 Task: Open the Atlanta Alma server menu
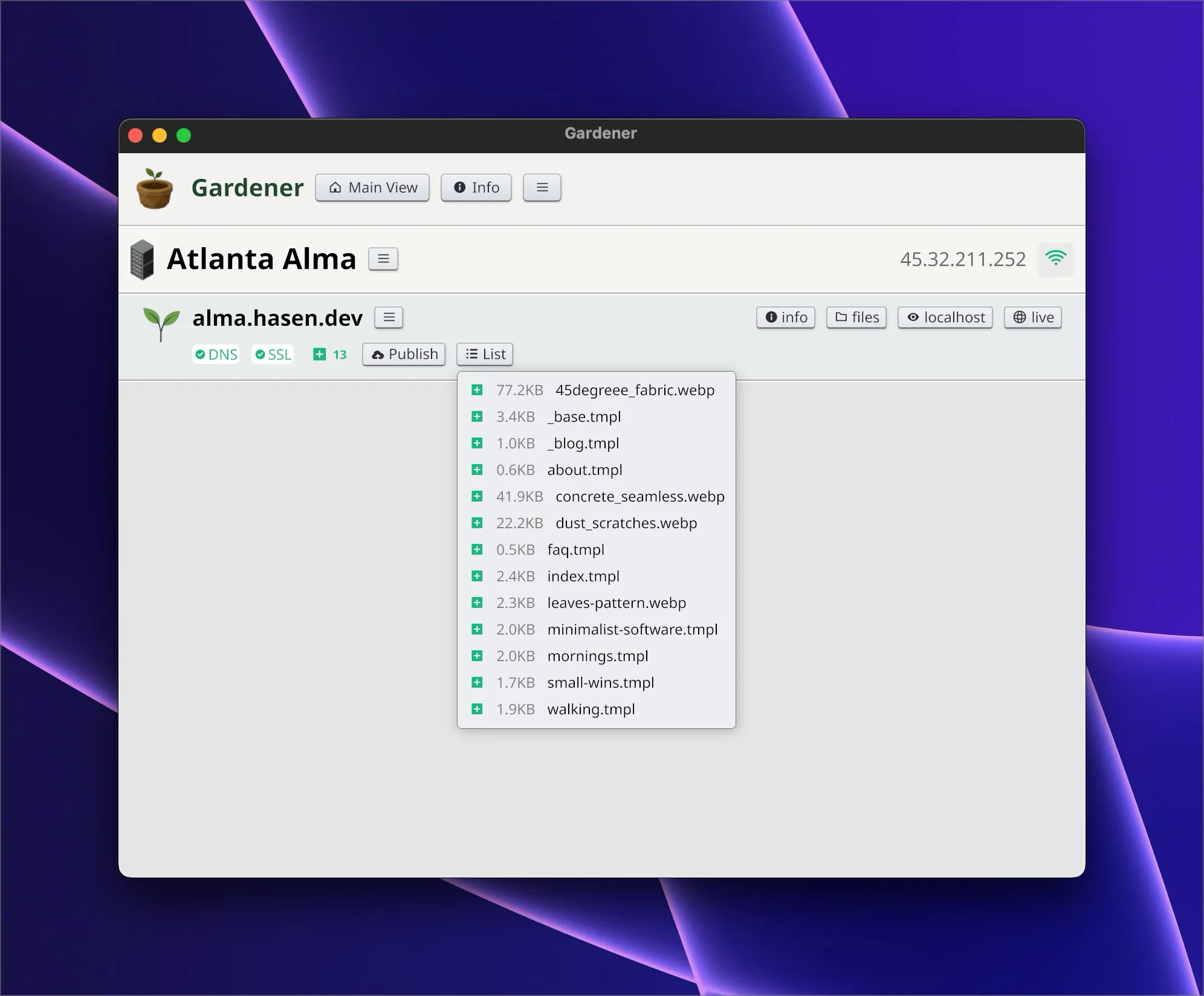pos(383,259)
